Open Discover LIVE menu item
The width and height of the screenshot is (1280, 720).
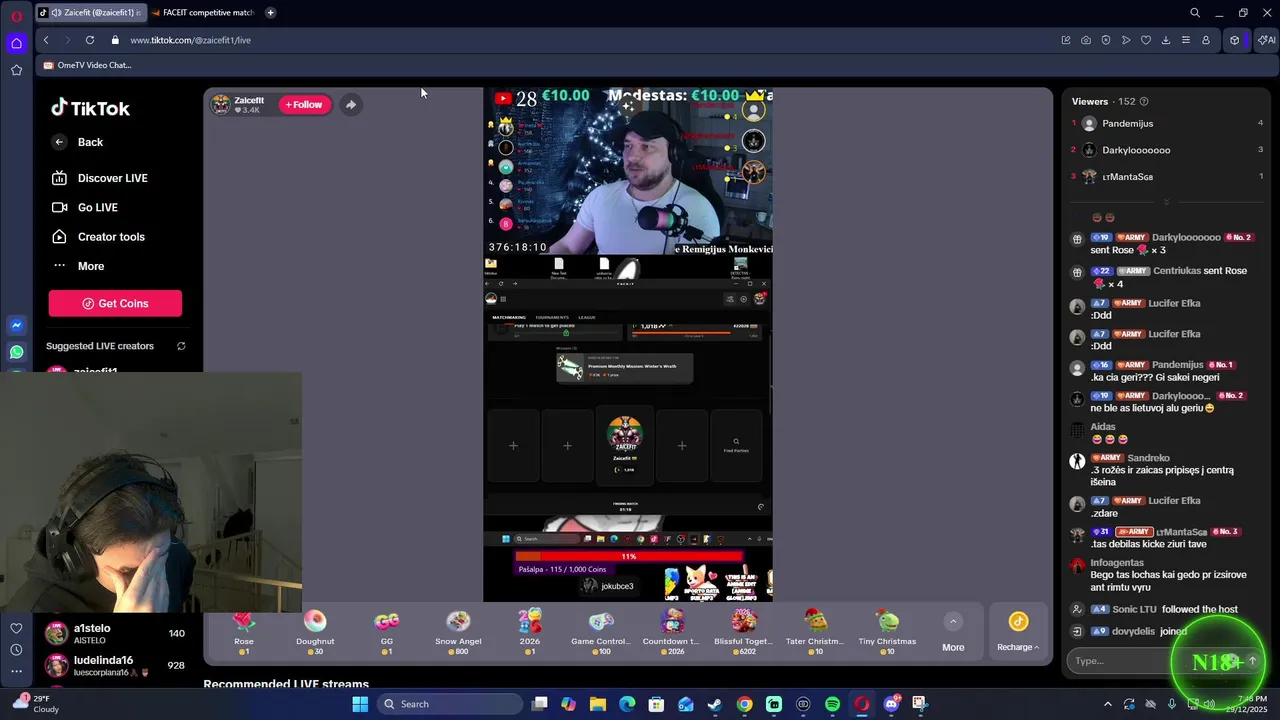pyautogui.click(x=100, y=178)
